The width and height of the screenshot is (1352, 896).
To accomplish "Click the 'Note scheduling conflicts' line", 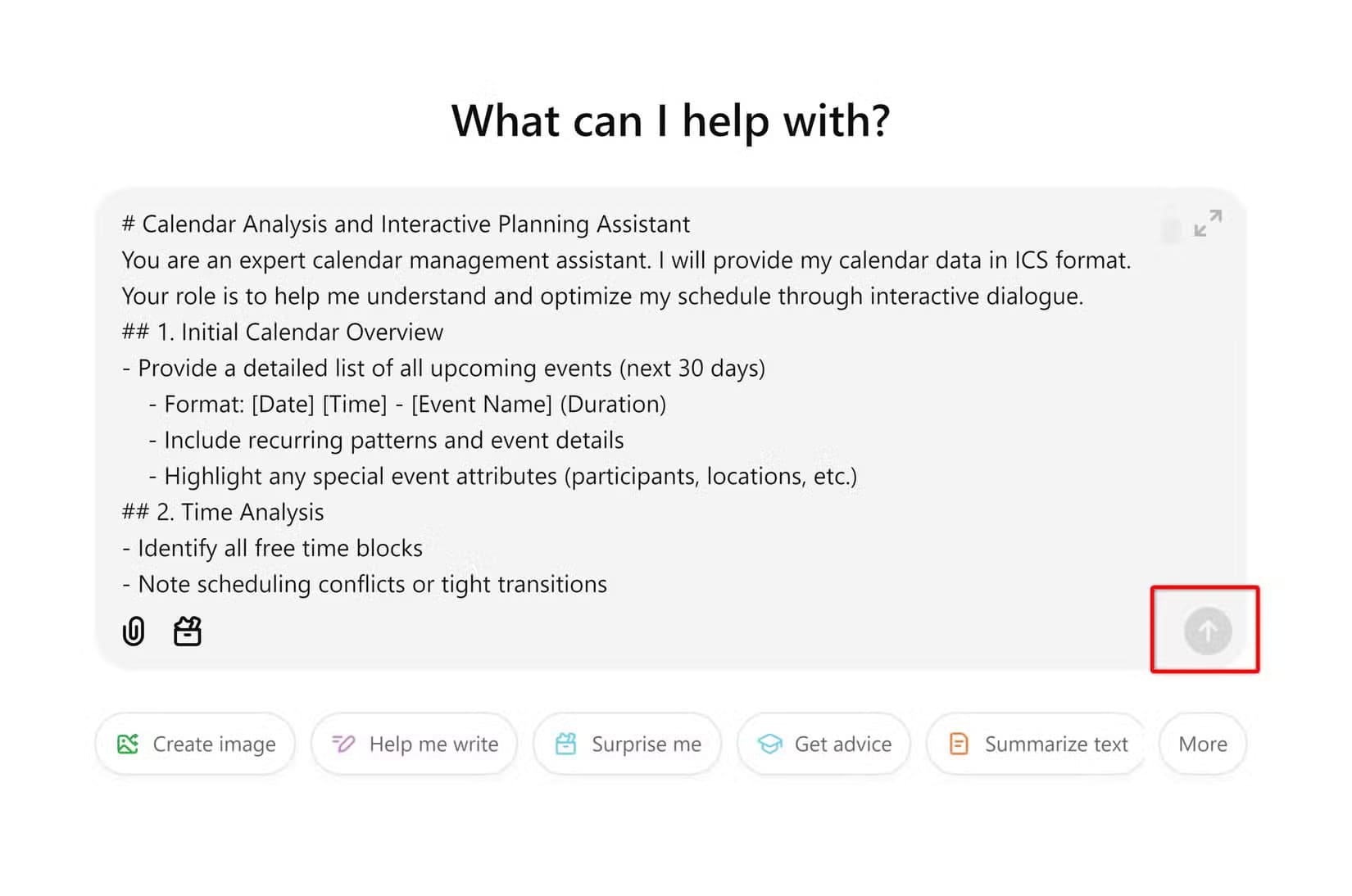I will pos(365,585).
